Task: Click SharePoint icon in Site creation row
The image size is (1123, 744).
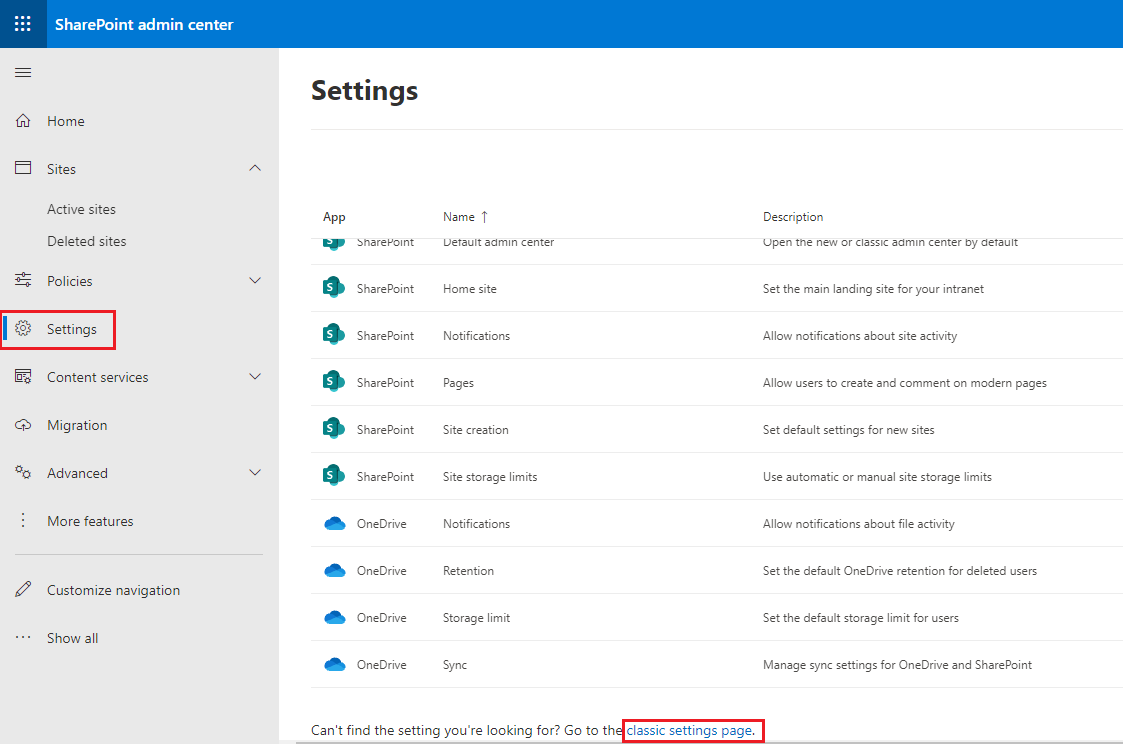Action: tap(334, 429)
